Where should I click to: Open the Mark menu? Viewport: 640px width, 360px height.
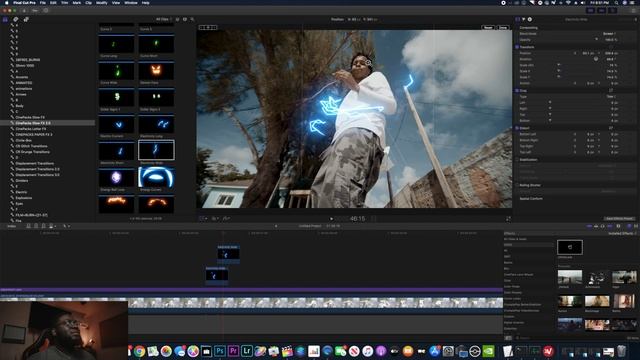pyautogui.click(x=76, y=2)
